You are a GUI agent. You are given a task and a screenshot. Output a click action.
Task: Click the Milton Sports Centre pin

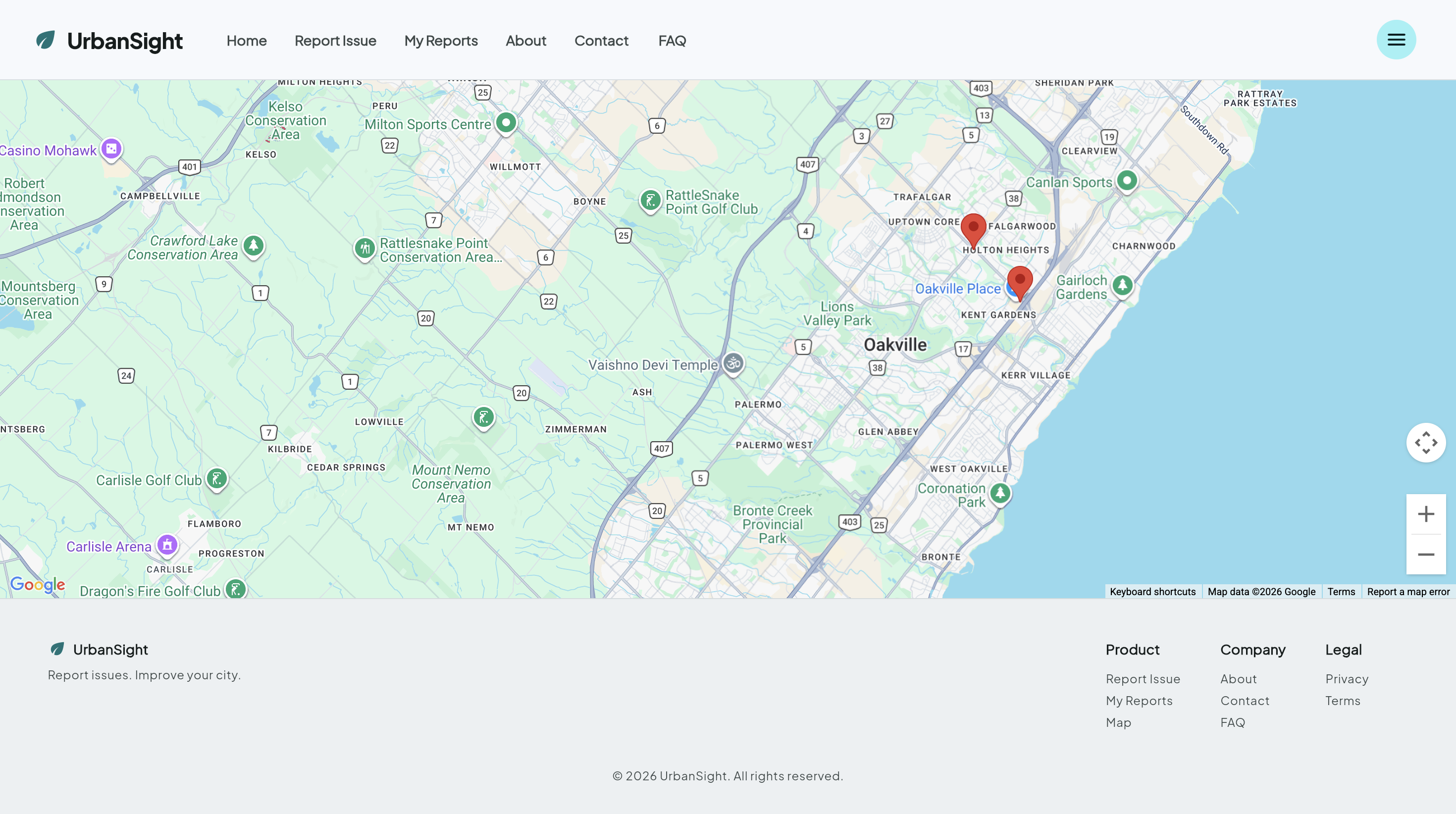[x=506, y=122]
